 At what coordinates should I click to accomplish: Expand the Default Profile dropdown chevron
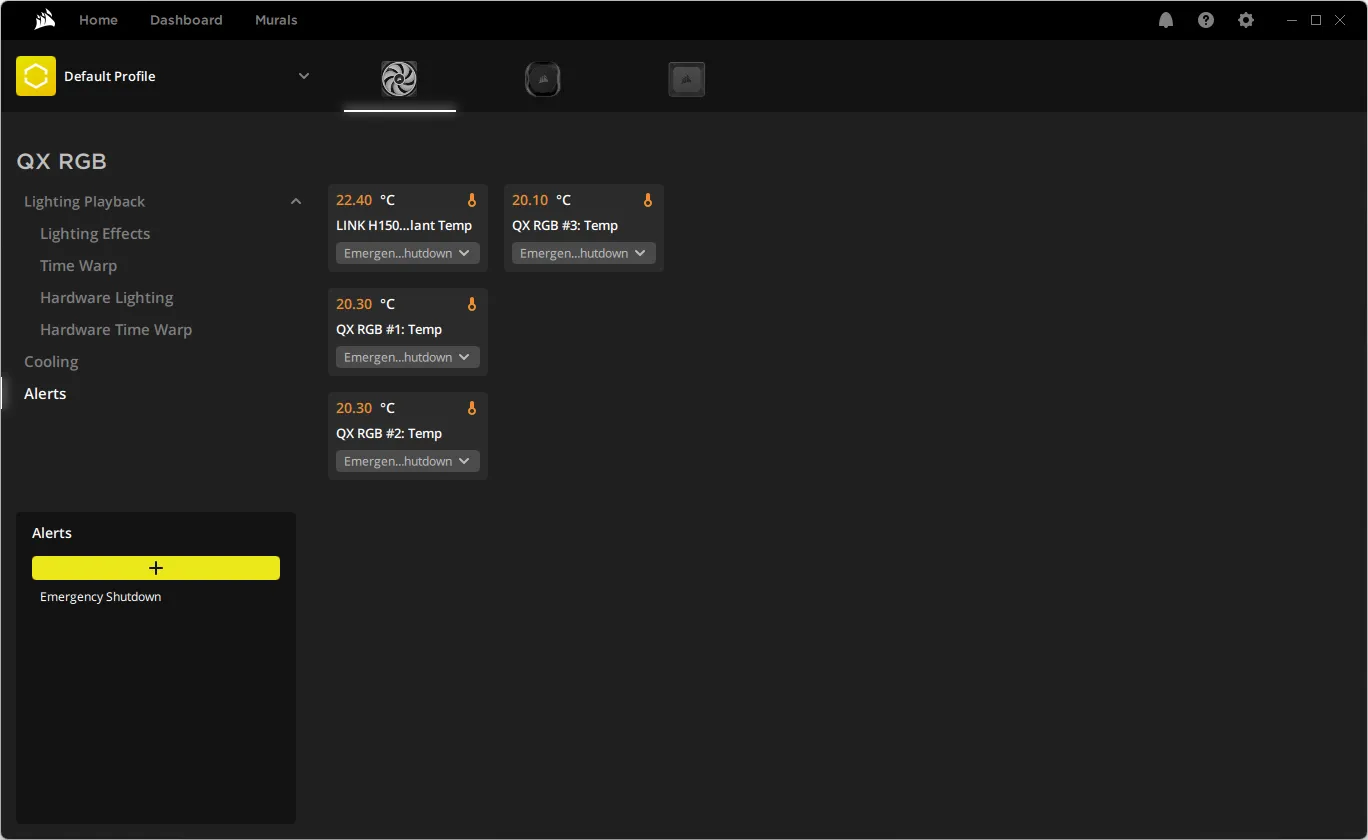click(304, 76)
